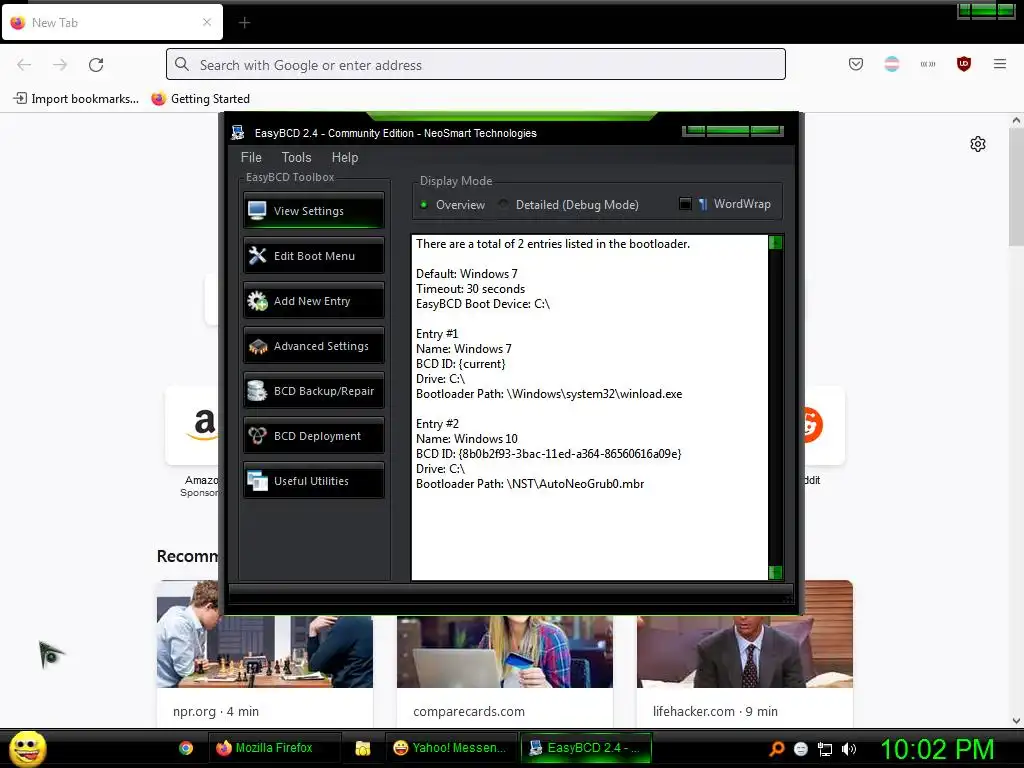Open Import bookmarks in bookmarks bar
Image resolution: width=1024 pixels, height=768 pixels.
pyautogui.click(x=76, y=99)
